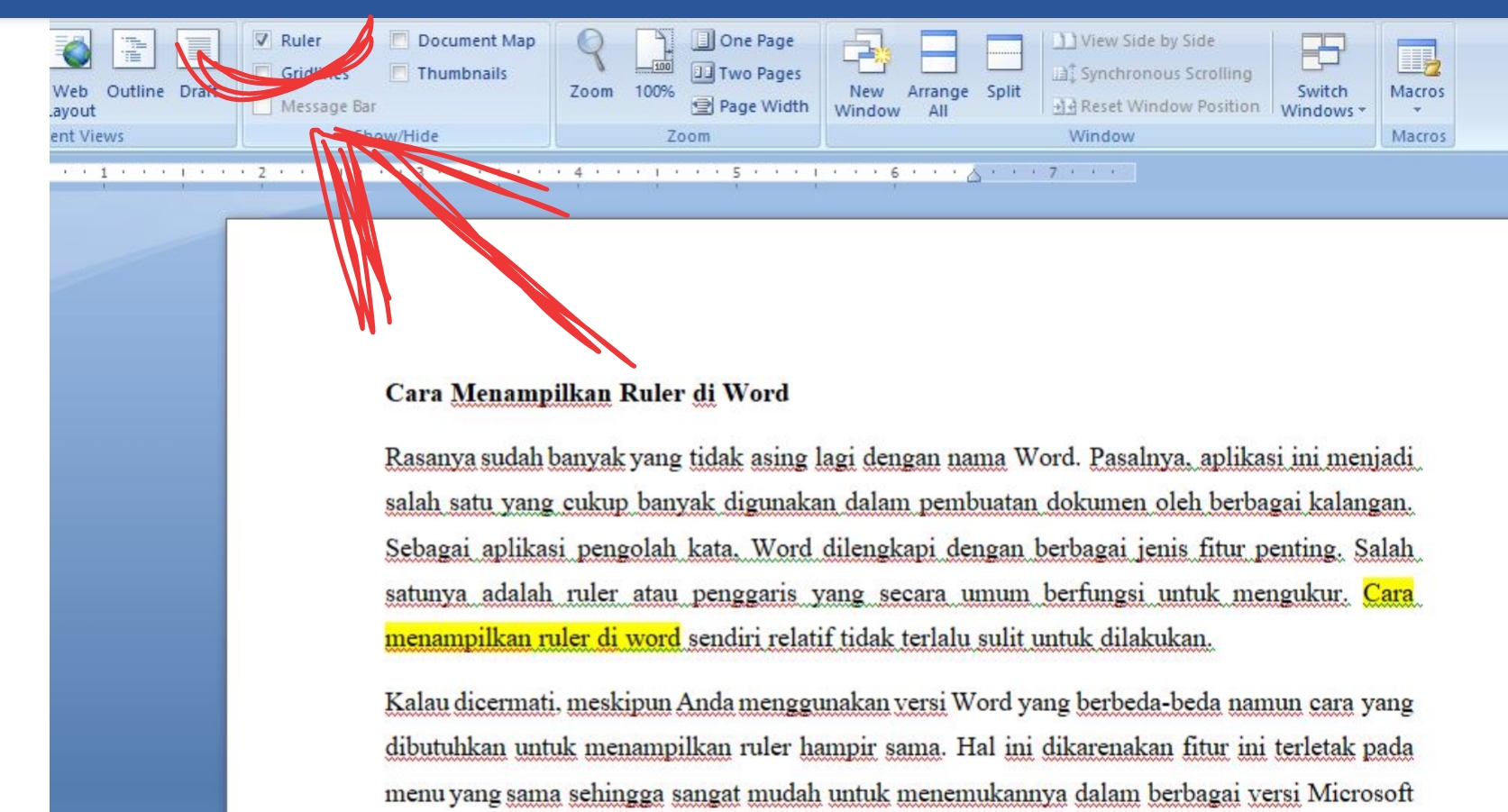The image size is (1508, 812).
Task: Switch to Draft view
Action: [197, 65]
